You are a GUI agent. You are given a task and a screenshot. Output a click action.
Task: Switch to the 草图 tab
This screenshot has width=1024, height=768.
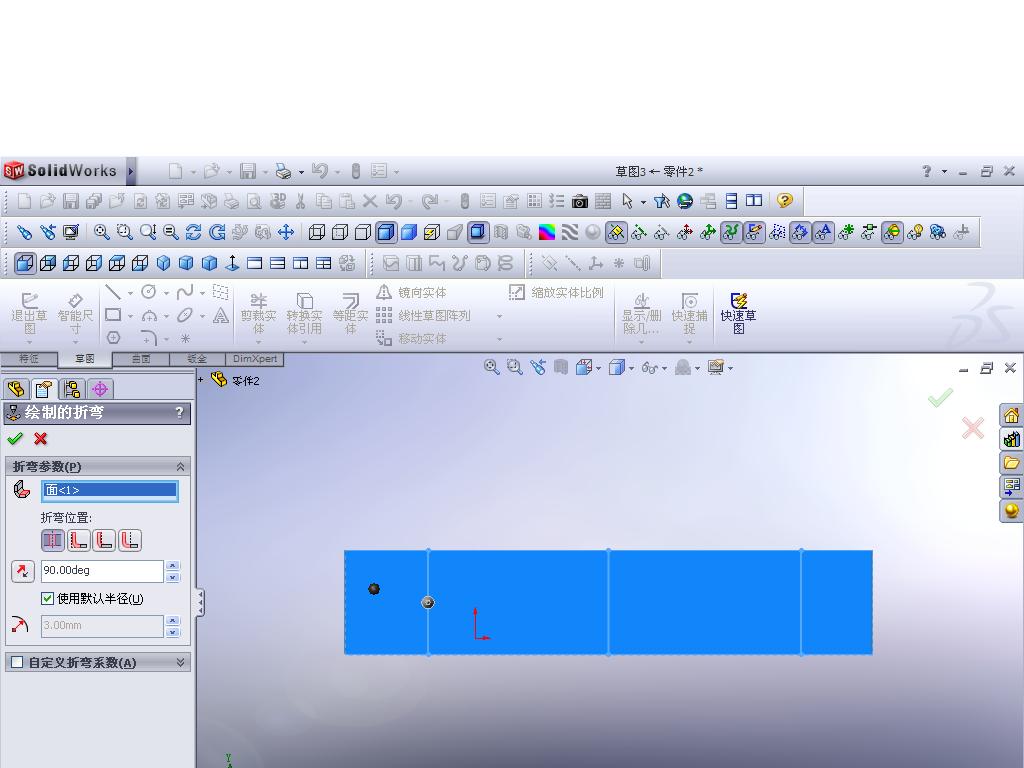tap(85, 359)
